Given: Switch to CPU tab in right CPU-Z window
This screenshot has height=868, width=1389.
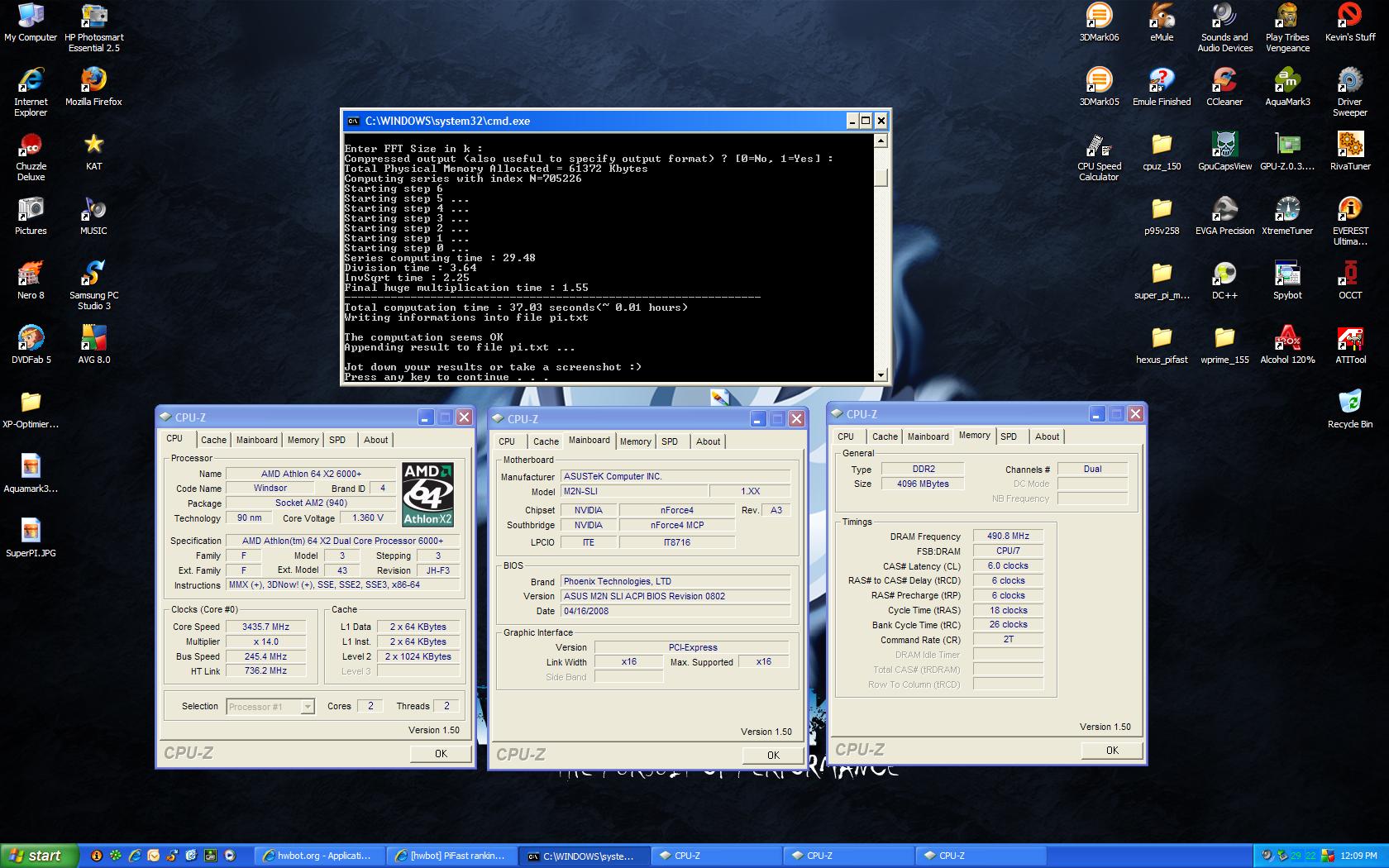Looking at the screenshot, I should pyautogui.click(x=846, y=436).
